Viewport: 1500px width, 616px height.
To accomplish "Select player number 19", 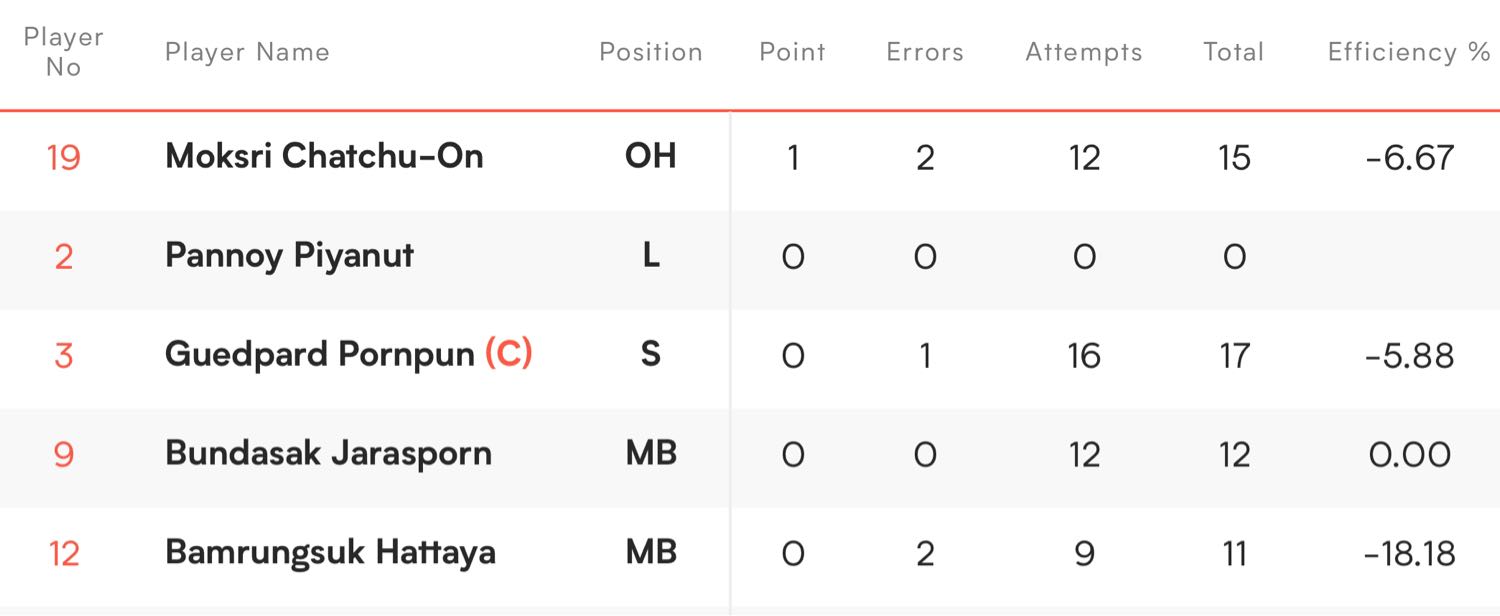I will [63, 157].
